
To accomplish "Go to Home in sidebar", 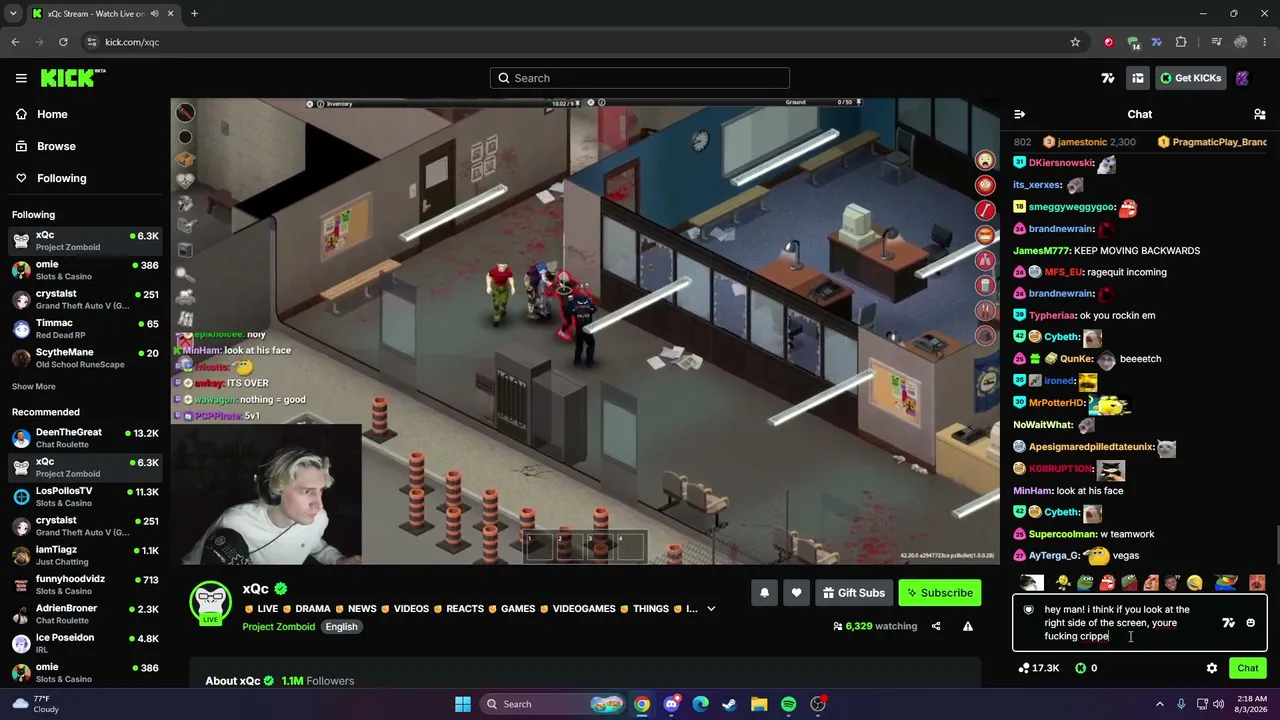I will click(x=41, y=114).
